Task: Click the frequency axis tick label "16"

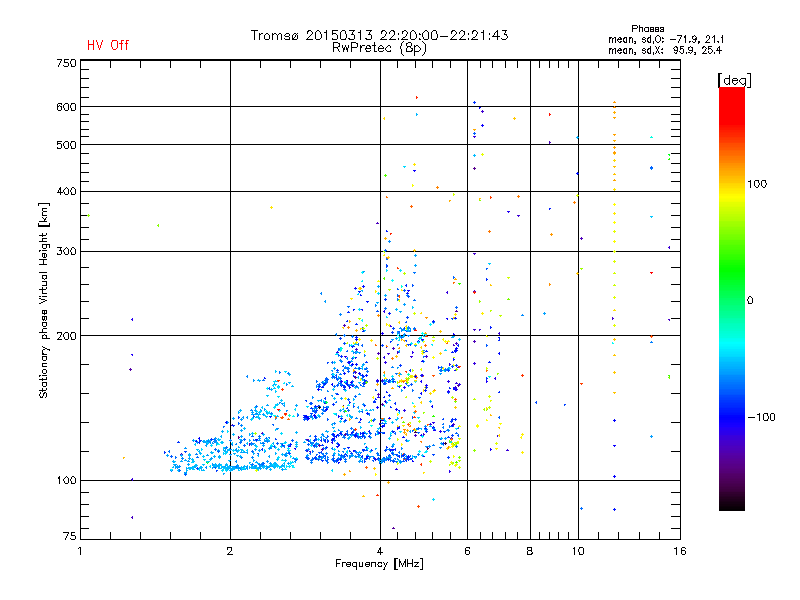Action: pyautogui.click(x=680, y=551)
